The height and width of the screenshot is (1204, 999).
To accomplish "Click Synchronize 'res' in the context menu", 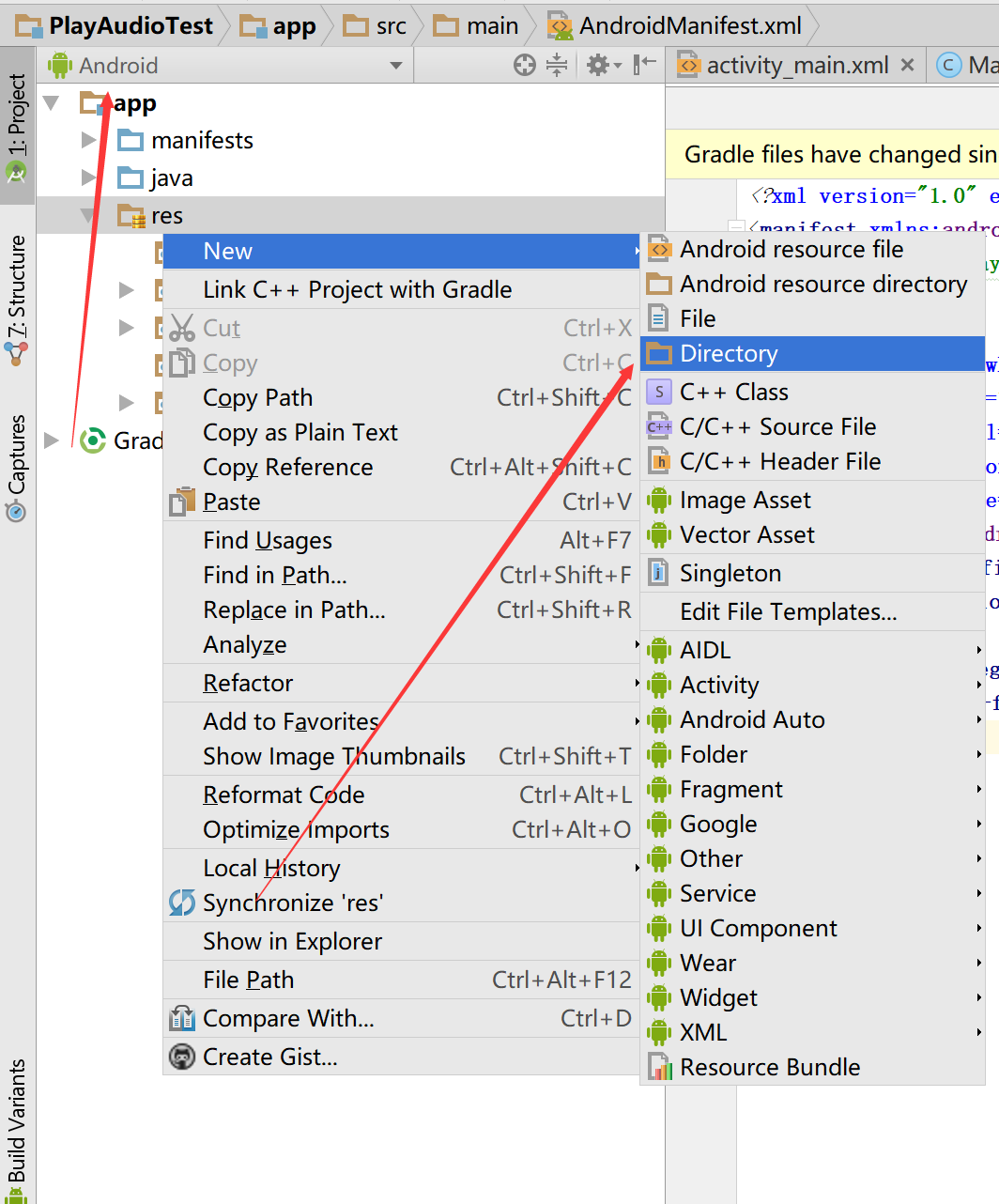I will point(294,903).
